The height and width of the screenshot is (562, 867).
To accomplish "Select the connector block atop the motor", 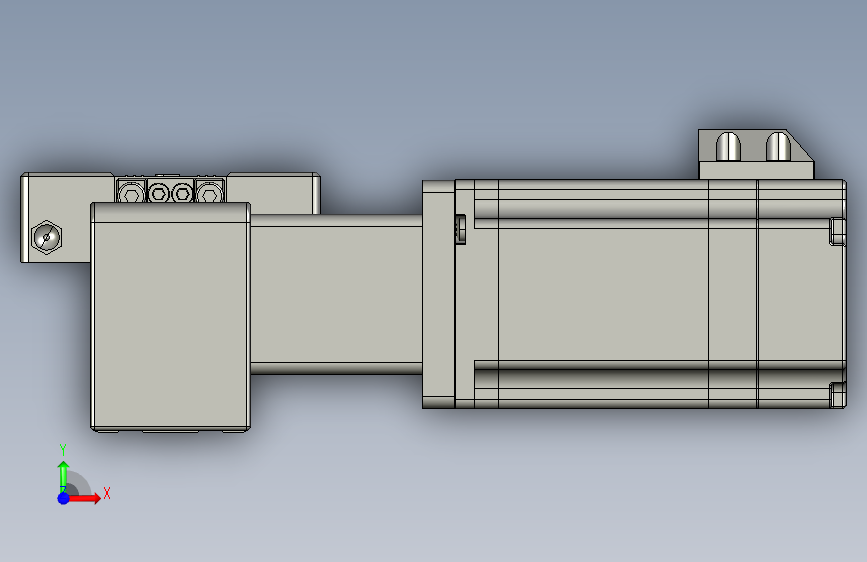I will click(x=756, y=154).
